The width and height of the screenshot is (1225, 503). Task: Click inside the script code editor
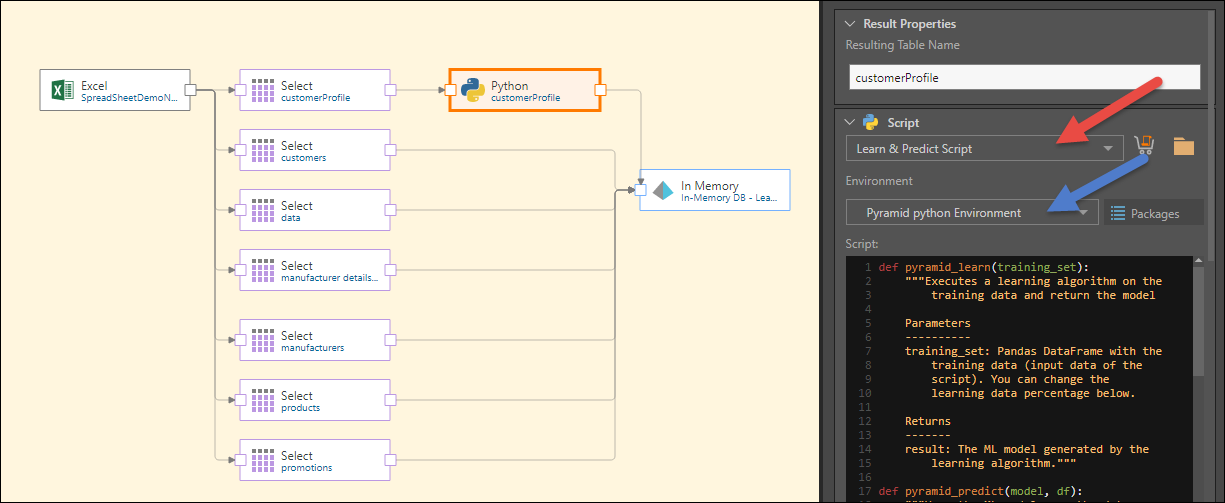[x=1030, y=380]
